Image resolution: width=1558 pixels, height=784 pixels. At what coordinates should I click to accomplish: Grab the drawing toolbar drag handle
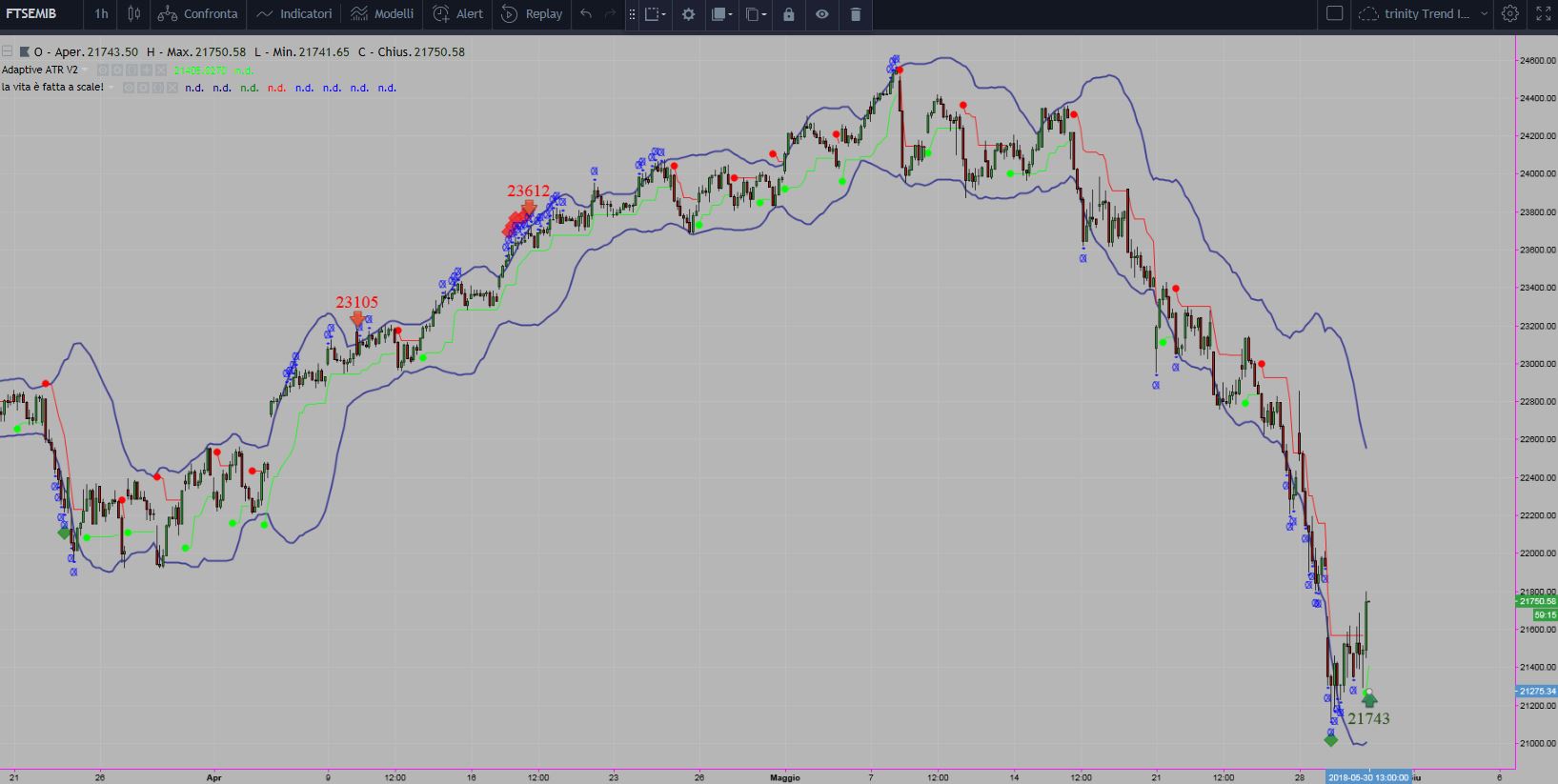(x=632, y=14)
